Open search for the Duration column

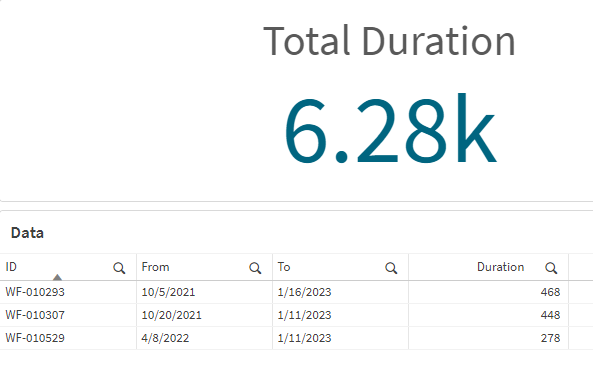pos(551,268)
